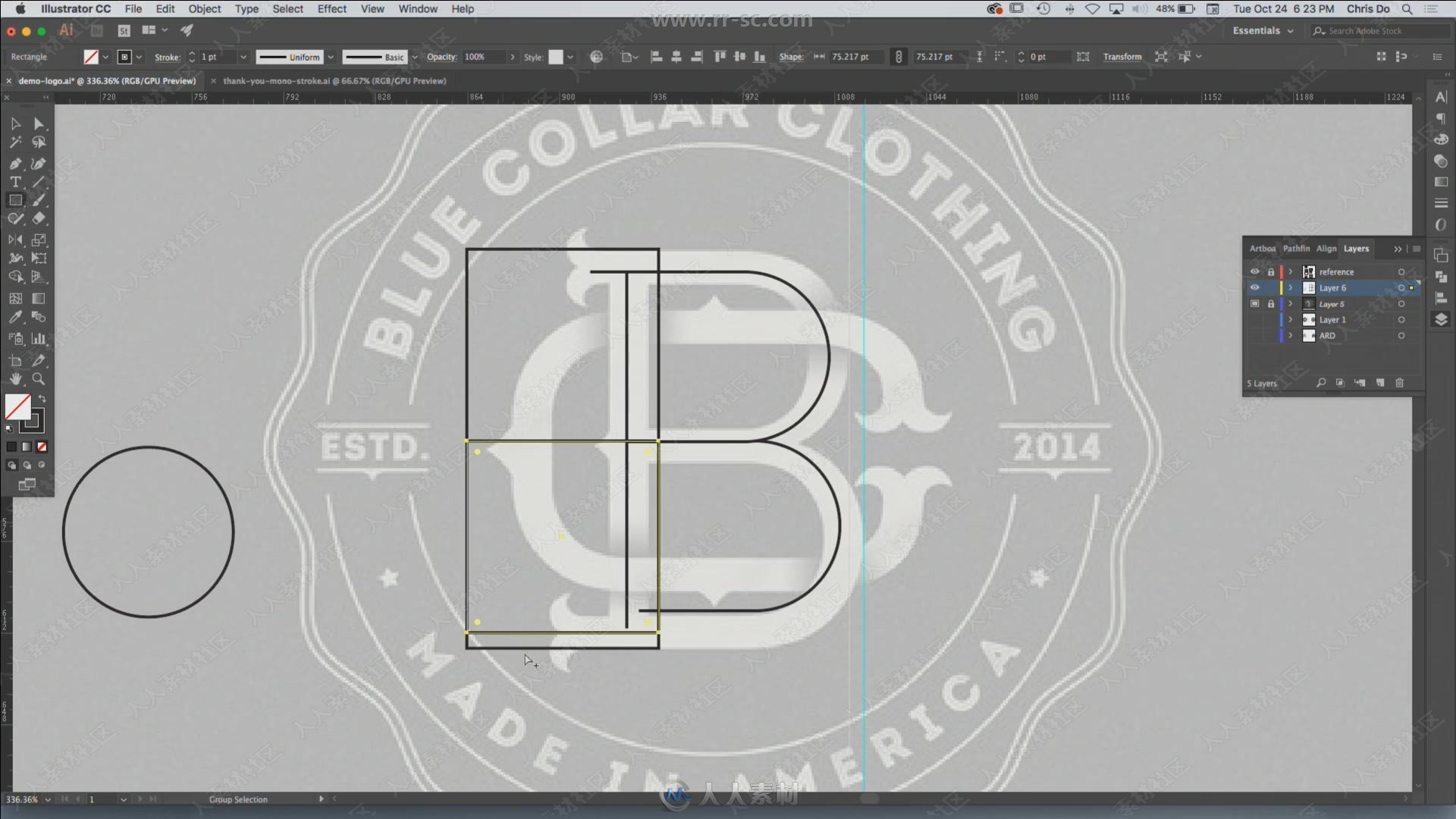Toggle constrain width and height proportions
Screen dimensions: 1456x819
[899, 57]
